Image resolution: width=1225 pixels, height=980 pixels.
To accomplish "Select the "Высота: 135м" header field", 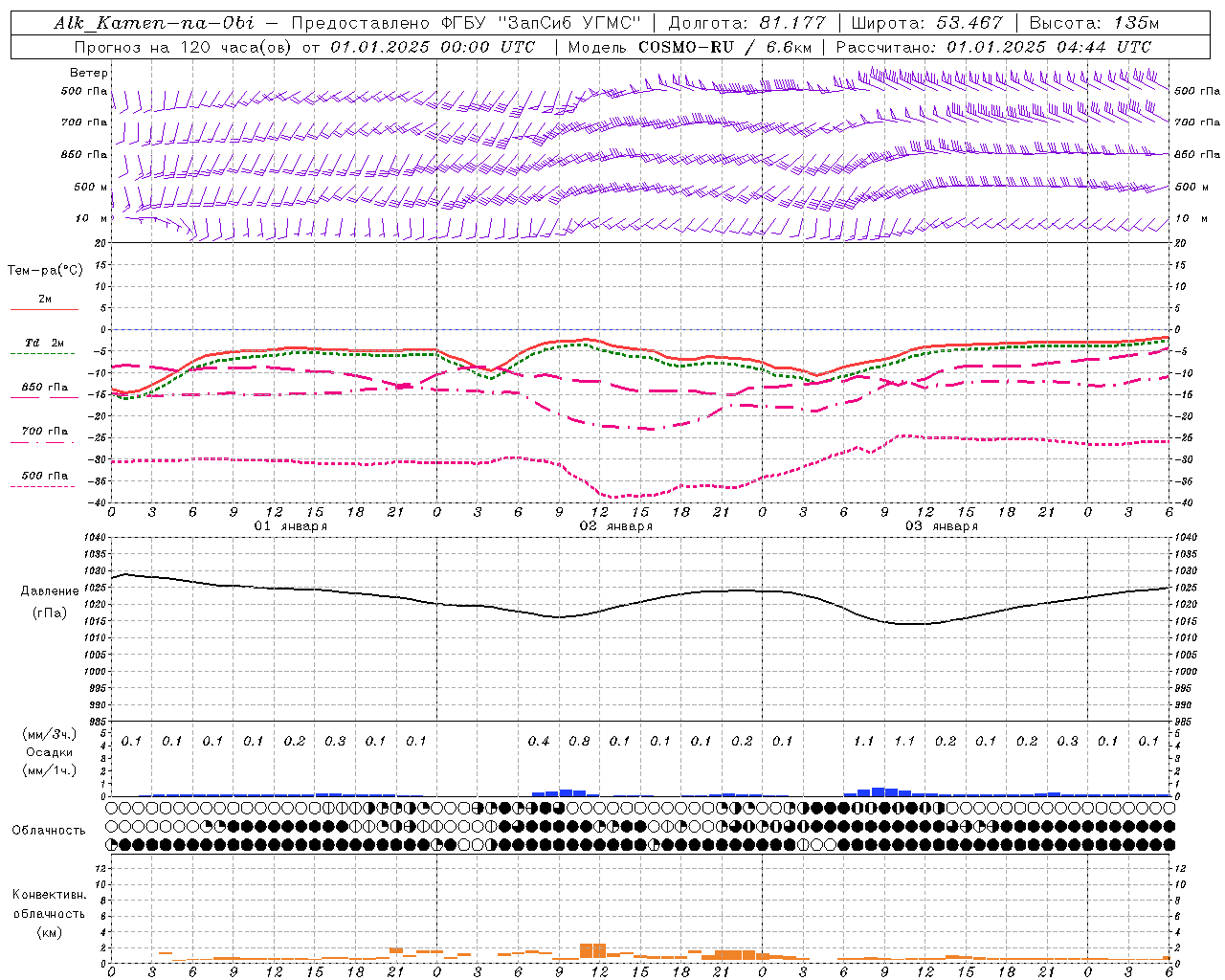I will (1093, 23).
